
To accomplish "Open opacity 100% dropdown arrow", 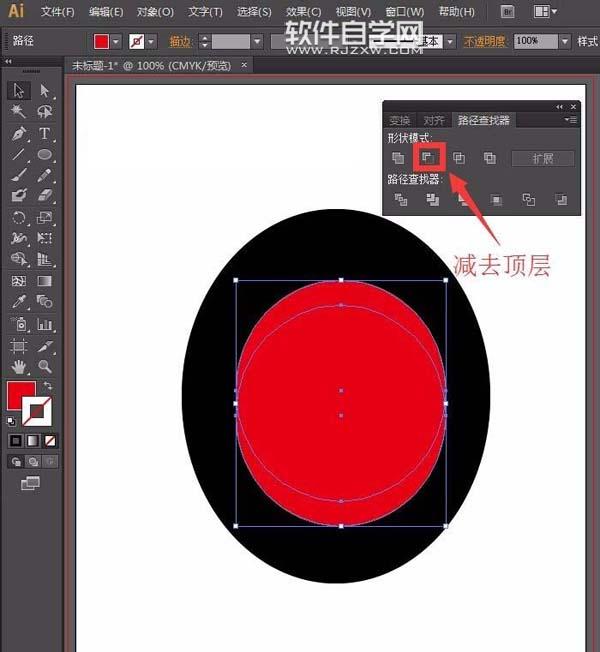I will coord(564,41).
